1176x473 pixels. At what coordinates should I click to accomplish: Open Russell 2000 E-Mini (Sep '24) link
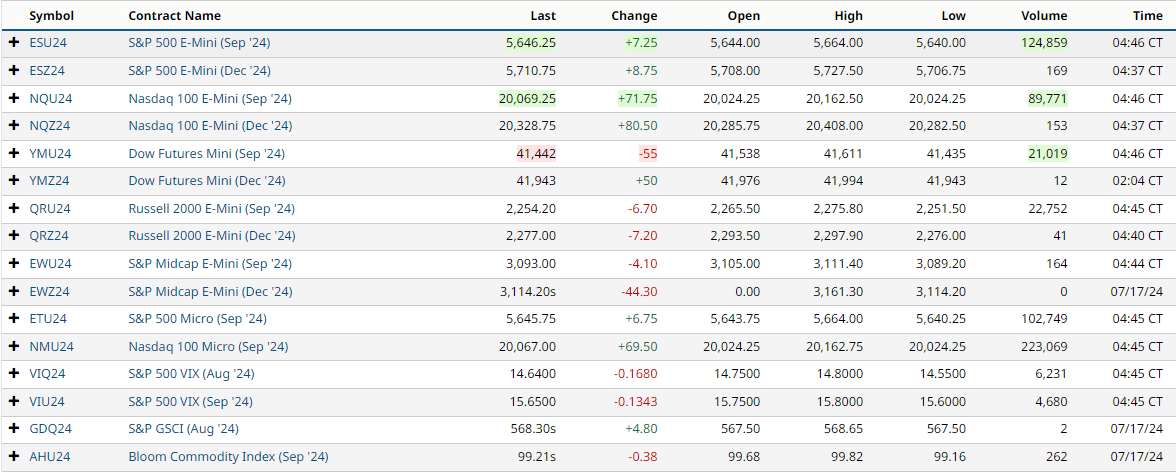[211, 208]
